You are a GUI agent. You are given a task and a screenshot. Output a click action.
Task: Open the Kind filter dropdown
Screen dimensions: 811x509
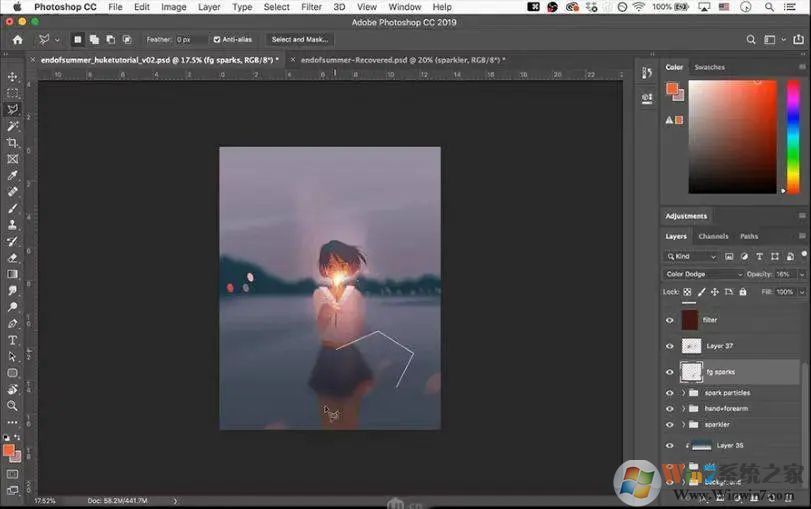point(690,257)
